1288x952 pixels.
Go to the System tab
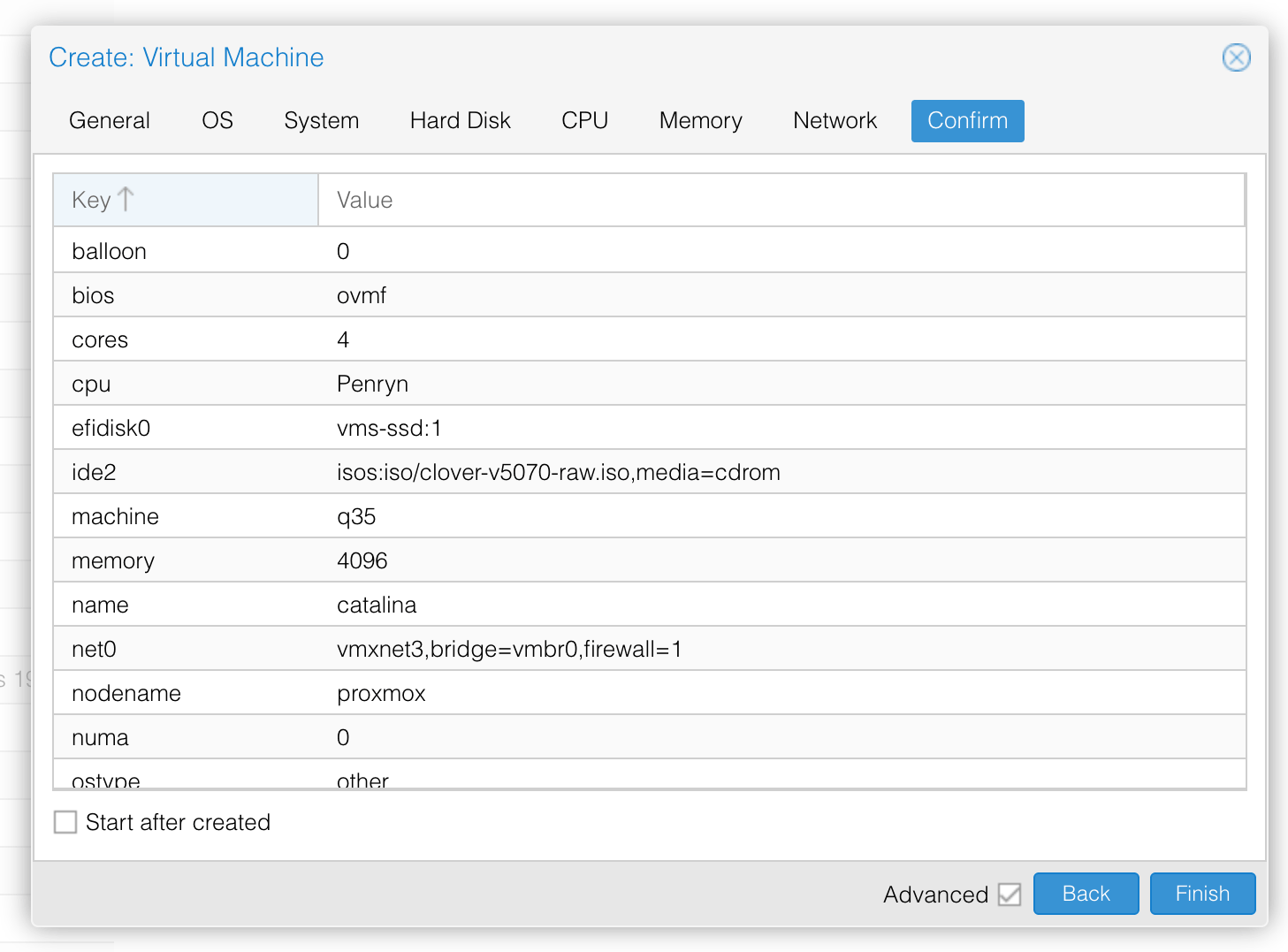coord(321,121)
